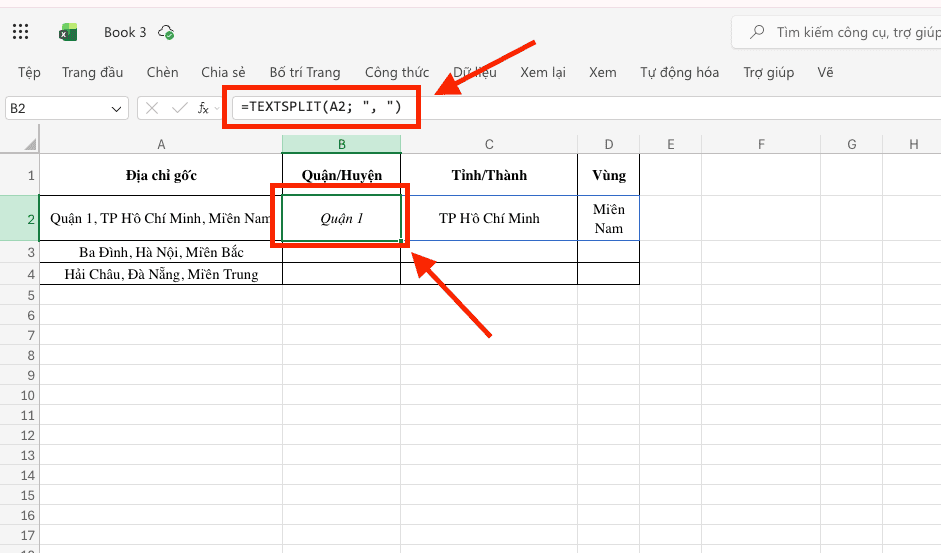Screen dimensions: 941x553
Task: Click the Book 3 file name
Action: click(125, 32)
